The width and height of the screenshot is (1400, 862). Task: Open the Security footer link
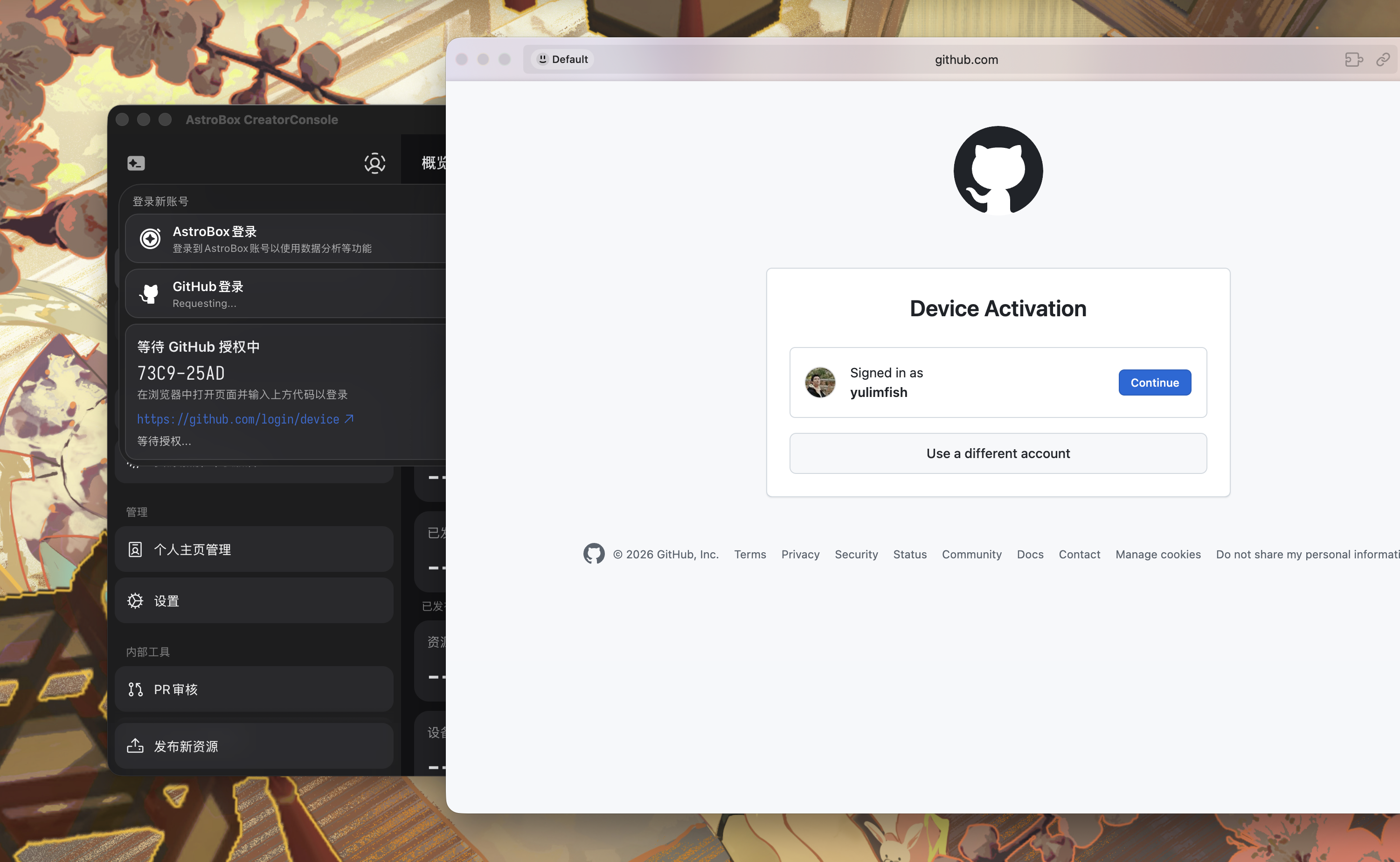tap(856, 555)
